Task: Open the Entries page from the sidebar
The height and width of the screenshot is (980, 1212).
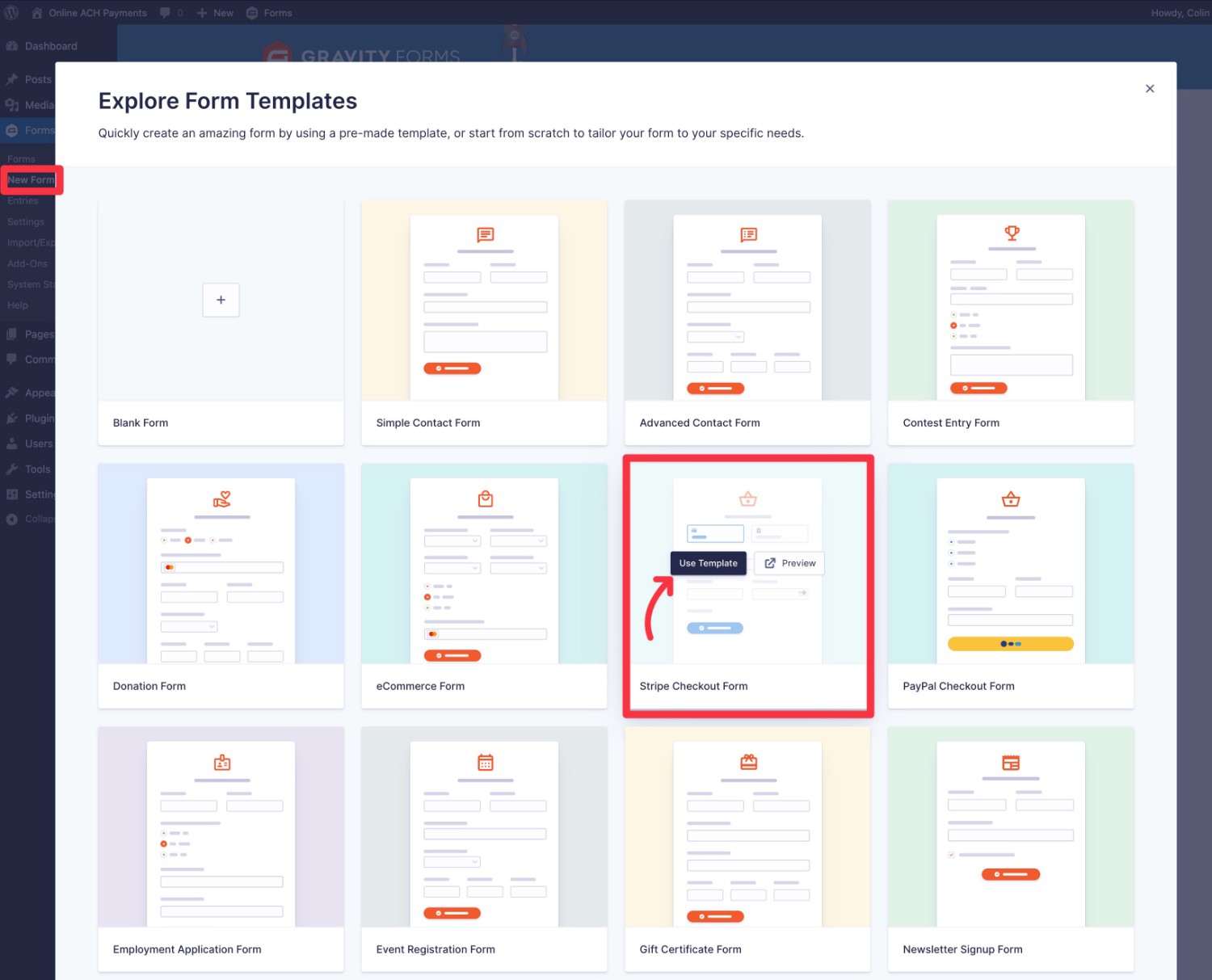Action: [x=23, y=200]
